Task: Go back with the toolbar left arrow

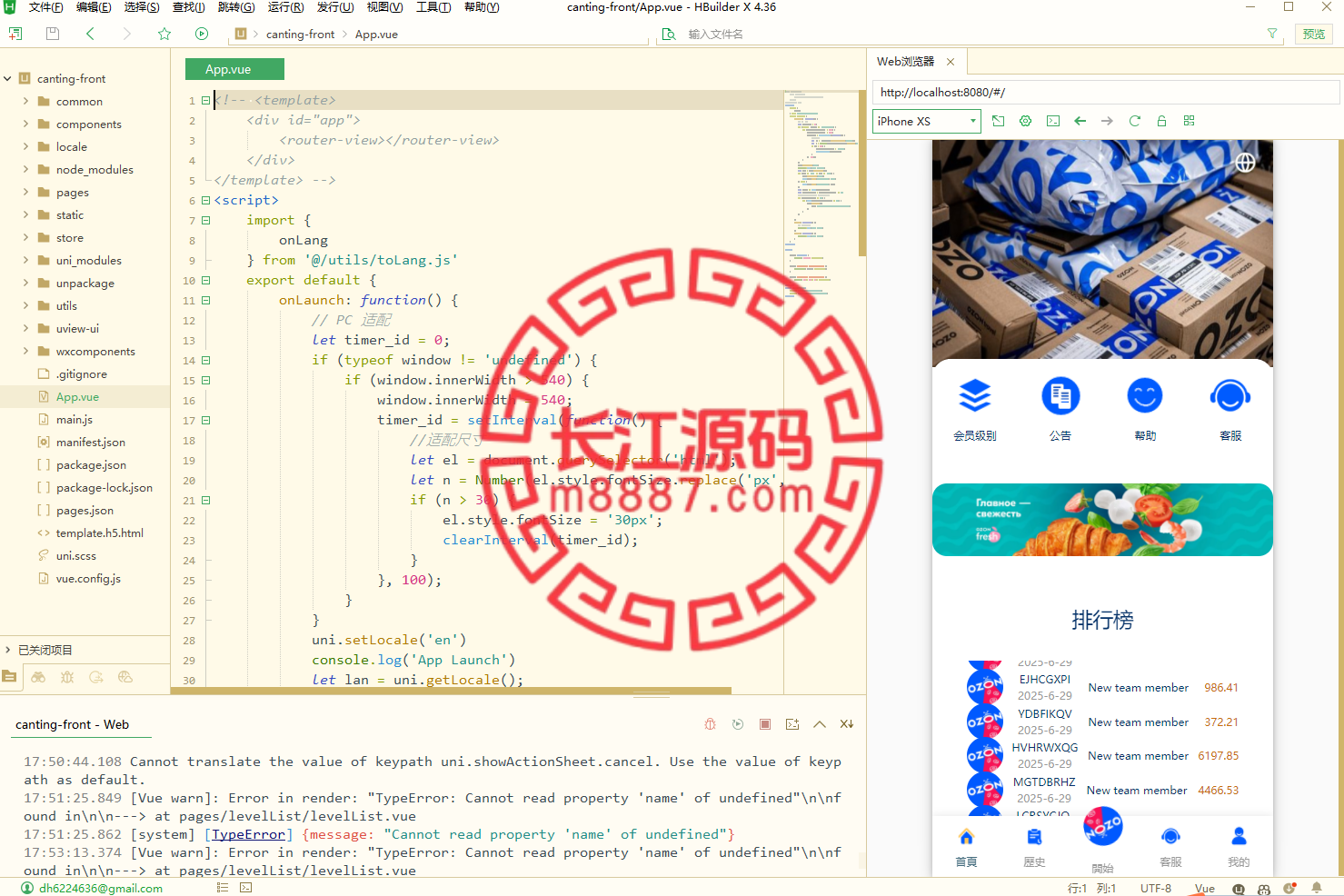Action: coord(90,34)
